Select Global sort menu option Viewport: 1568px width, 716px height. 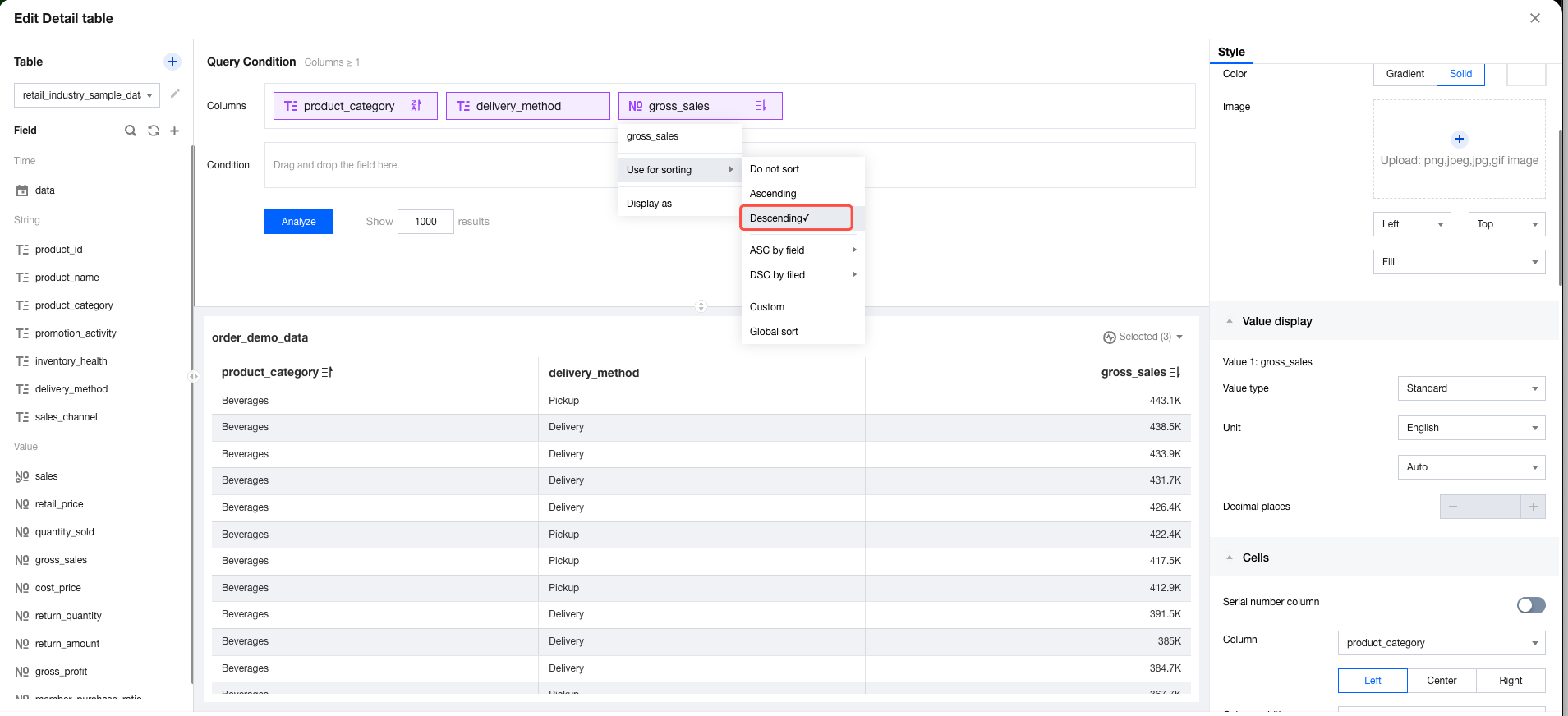pos(774,332)
